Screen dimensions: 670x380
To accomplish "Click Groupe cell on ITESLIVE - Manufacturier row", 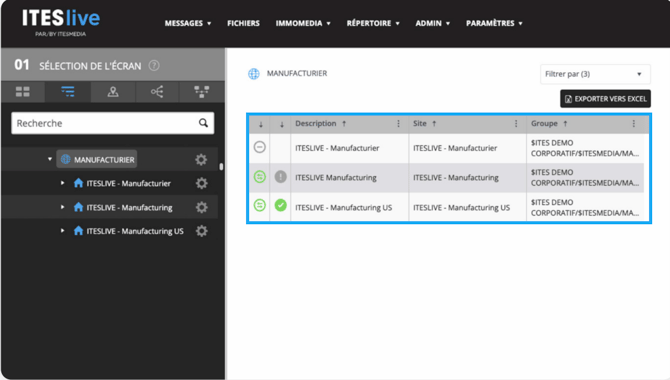I will [x=585, y=148].
